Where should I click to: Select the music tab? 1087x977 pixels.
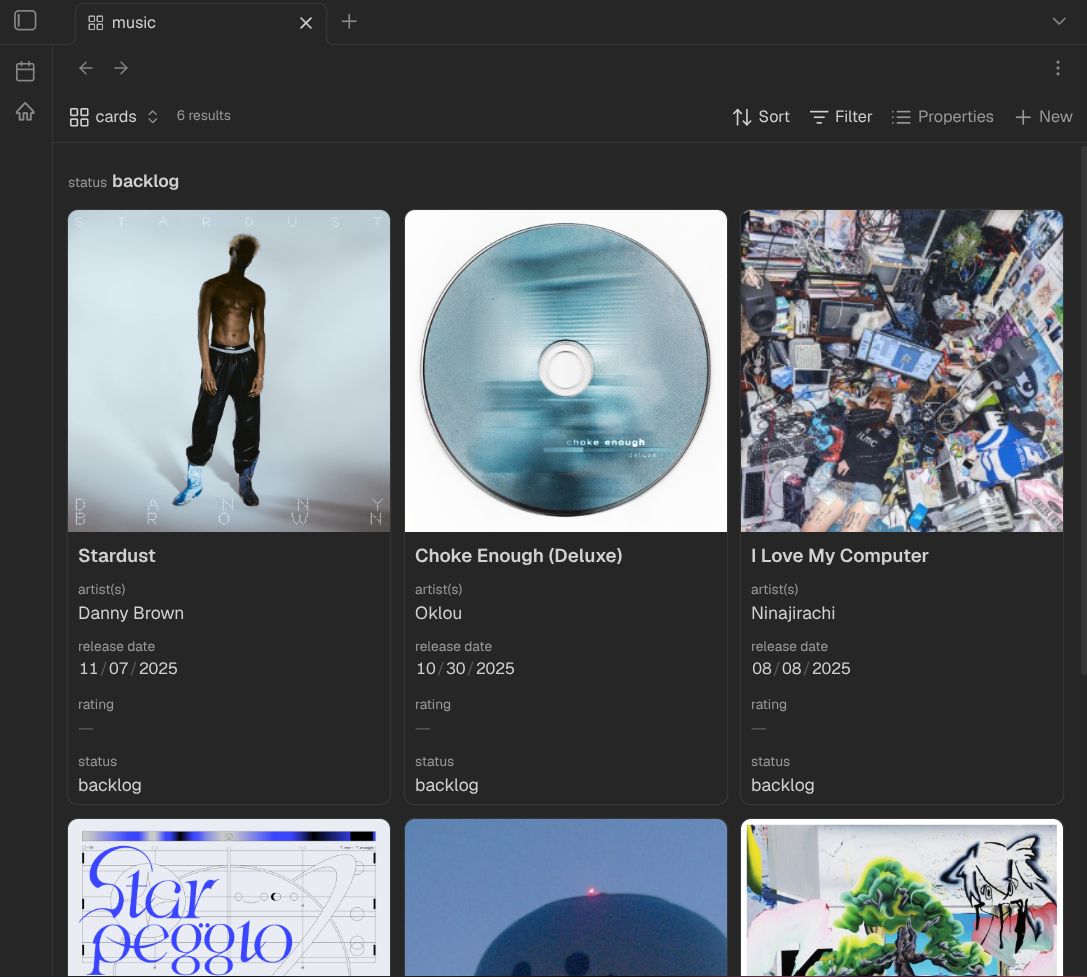(200, 23)
